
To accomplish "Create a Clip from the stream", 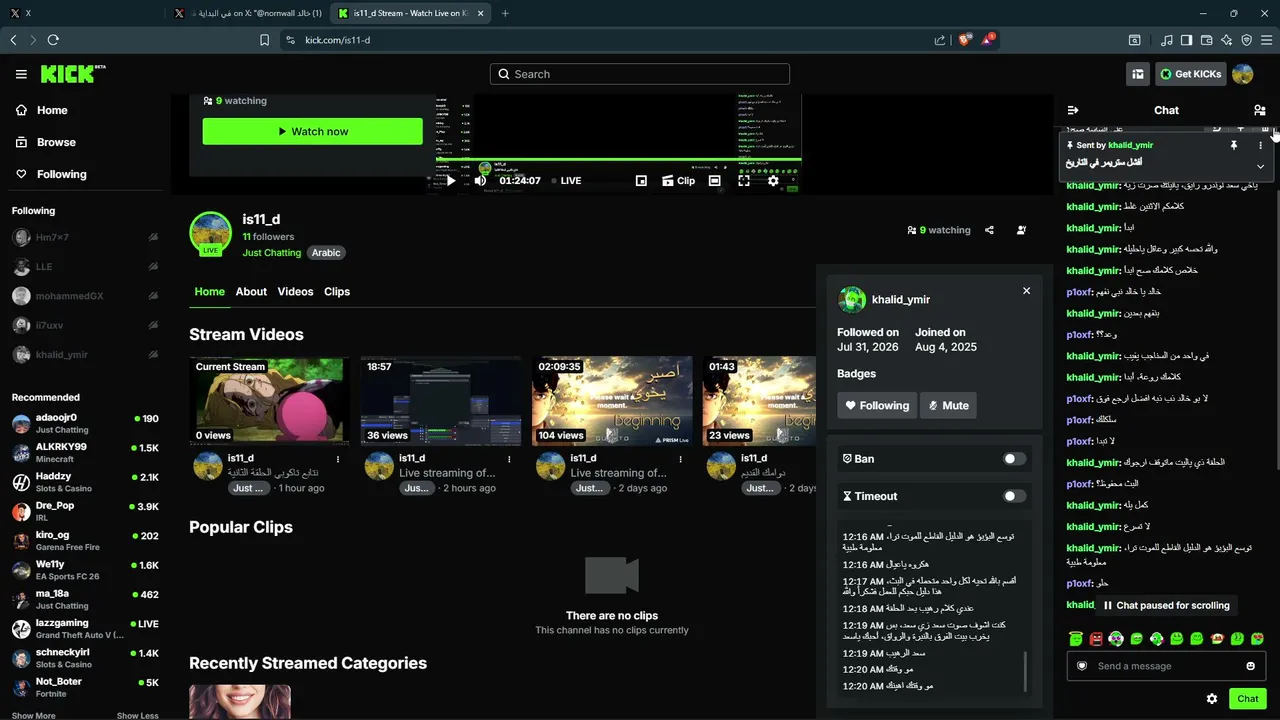I will click(679, 181).
